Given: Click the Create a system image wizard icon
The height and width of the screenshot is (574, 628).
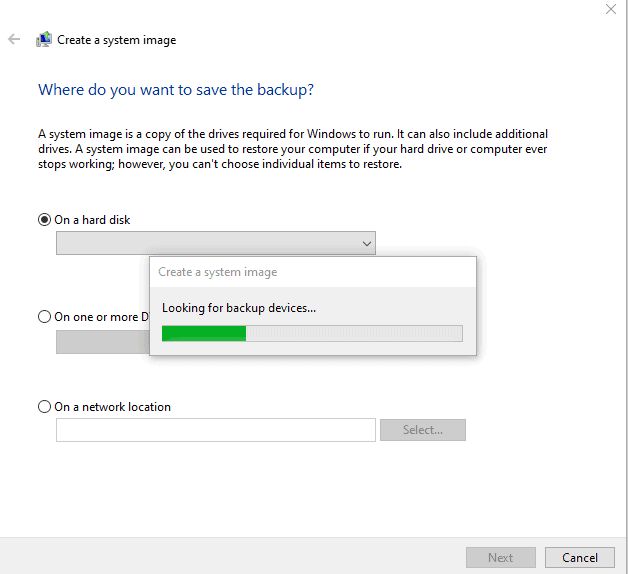Looking at the screenshot, I should tap(44, 39).
